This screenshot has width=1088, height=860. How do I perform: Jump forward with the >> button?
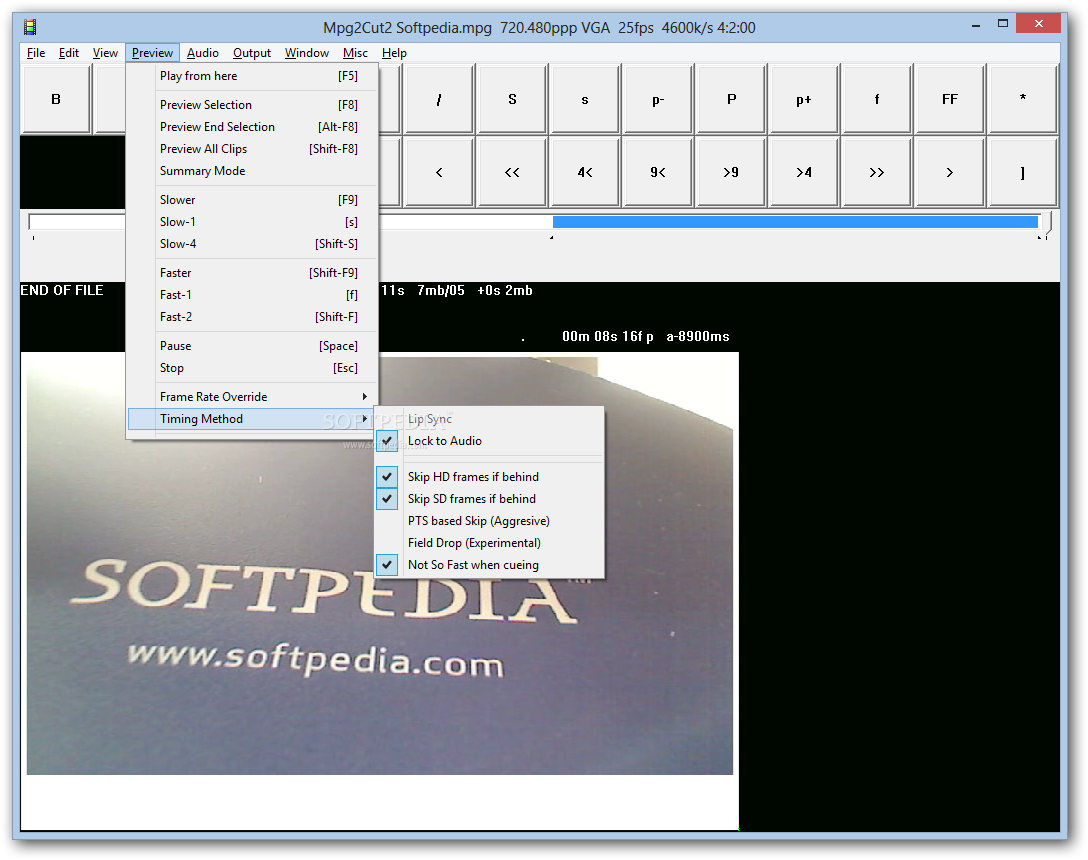tap(877, 172)
